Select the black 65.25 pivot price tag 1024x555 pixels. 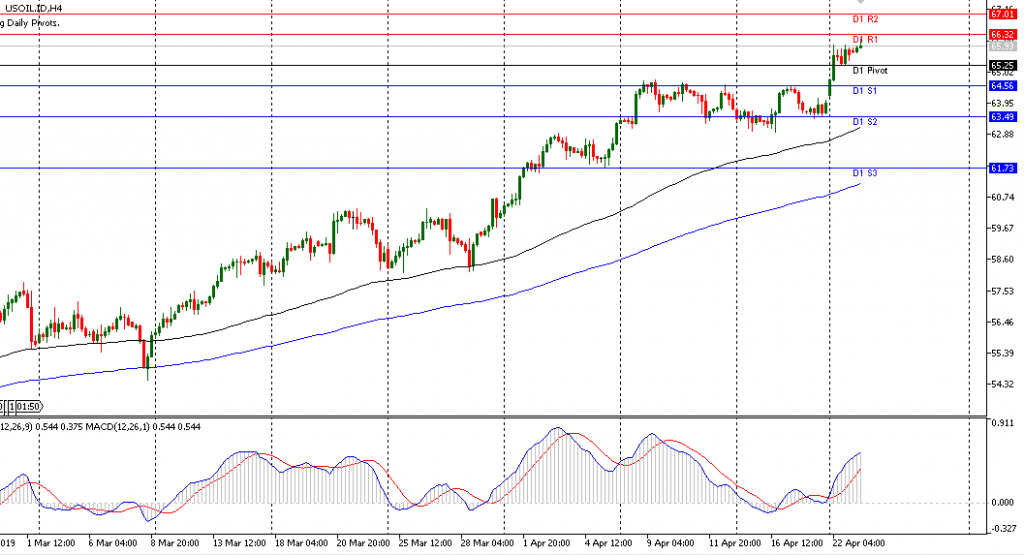[x=1002, y=66]
